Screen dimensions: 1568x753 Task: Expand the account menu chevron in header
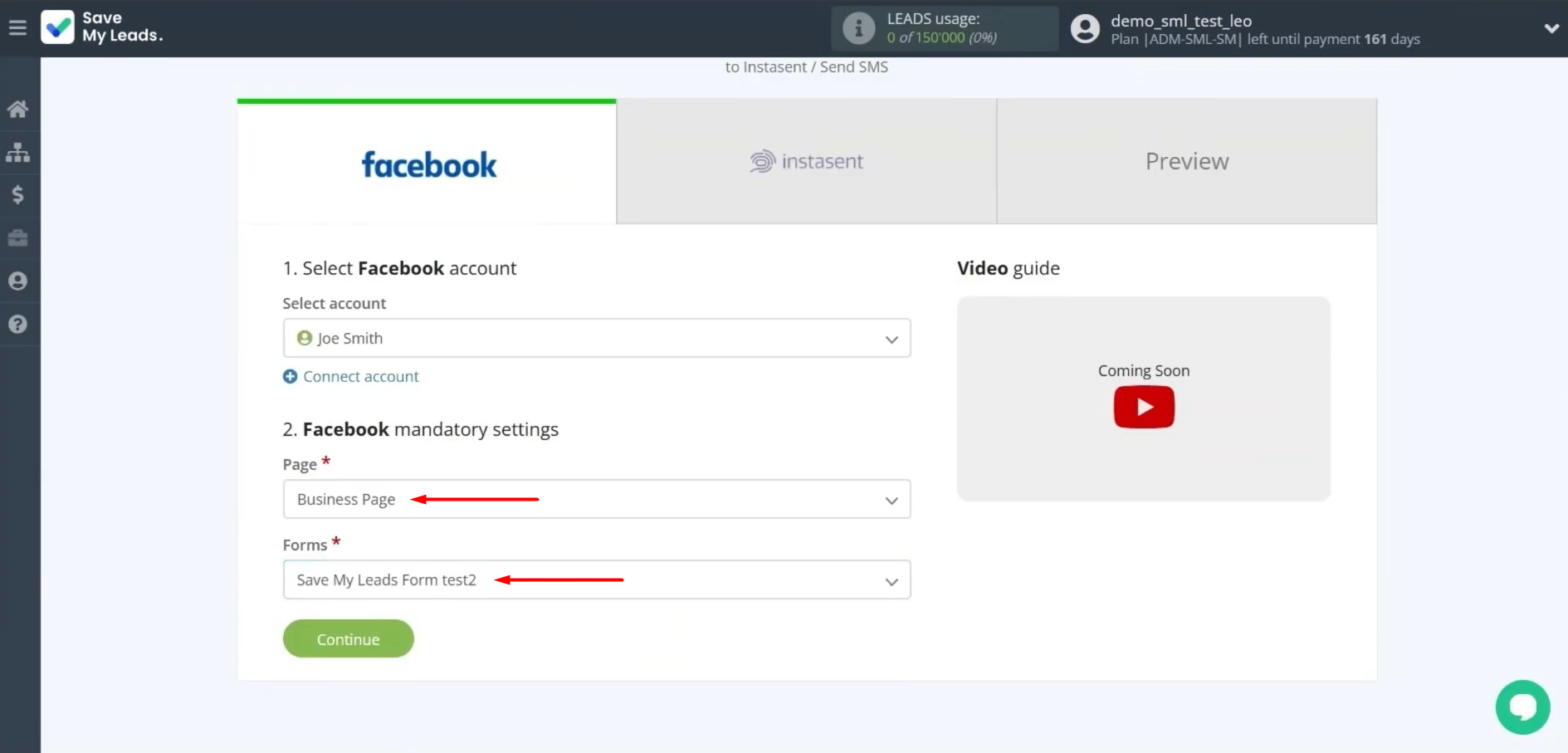point(1551,28)
